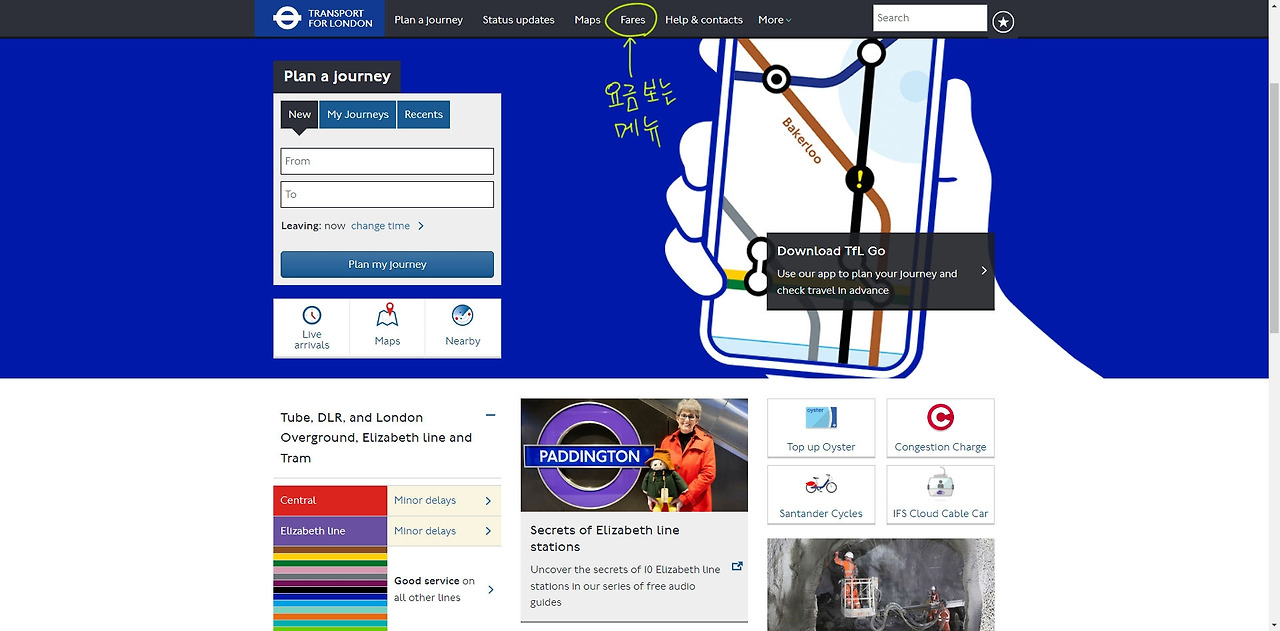Click the Search box in header
1280x631 pixels.
click(x=930, y=18)
